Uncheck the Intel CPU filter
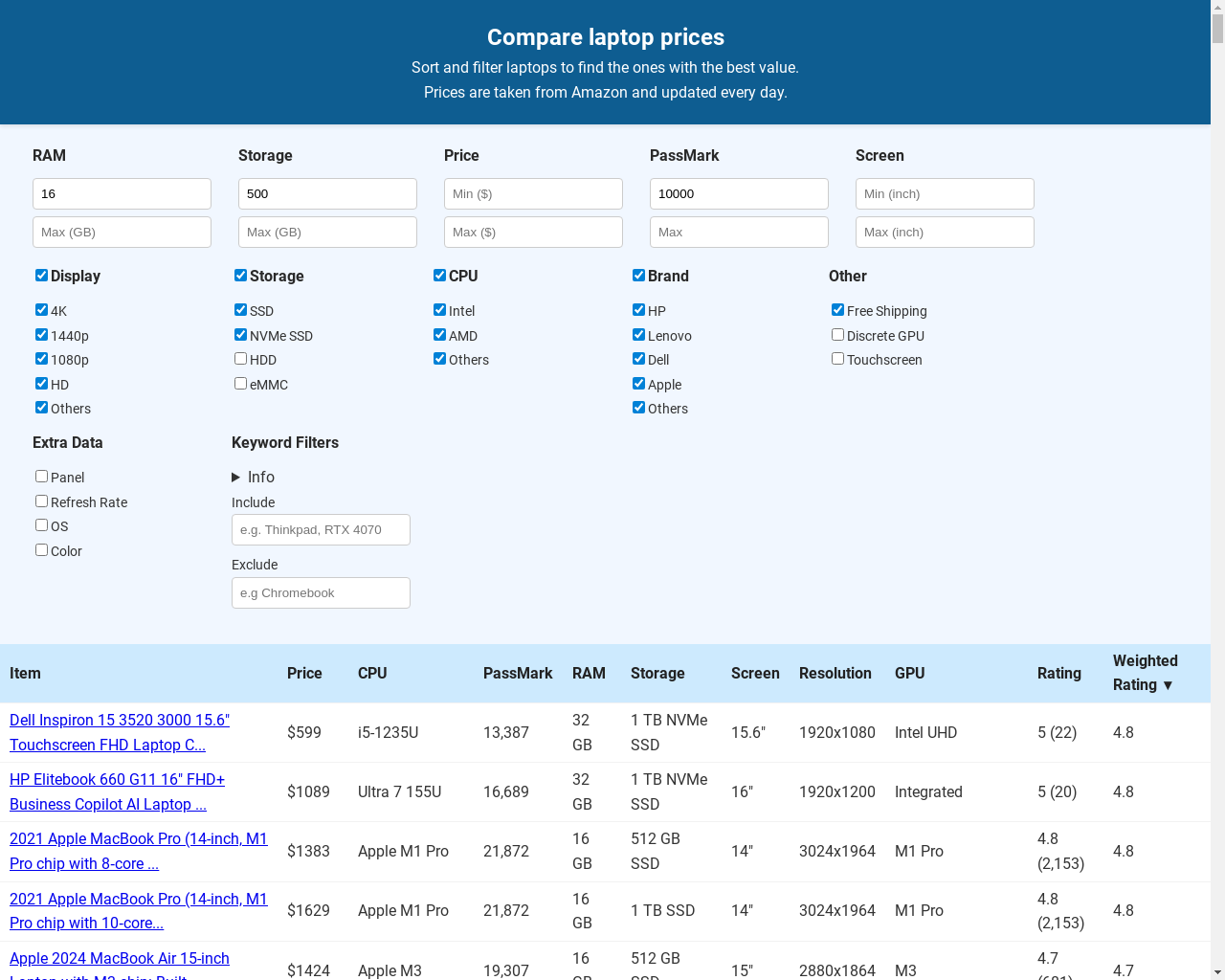 (x=439, y=310)
